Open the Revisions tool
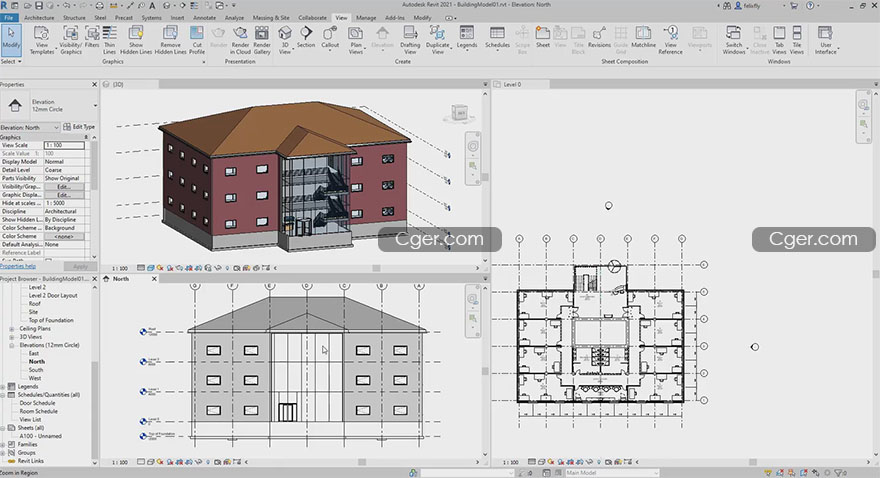 tap(599, 37)
